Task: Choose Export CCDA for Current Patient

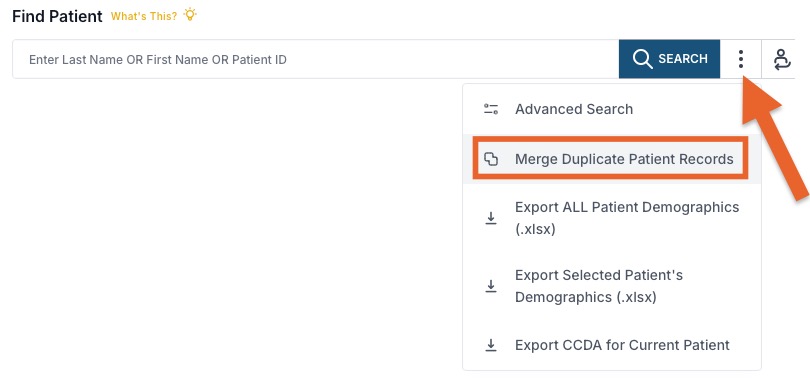Action: (612, 345)
